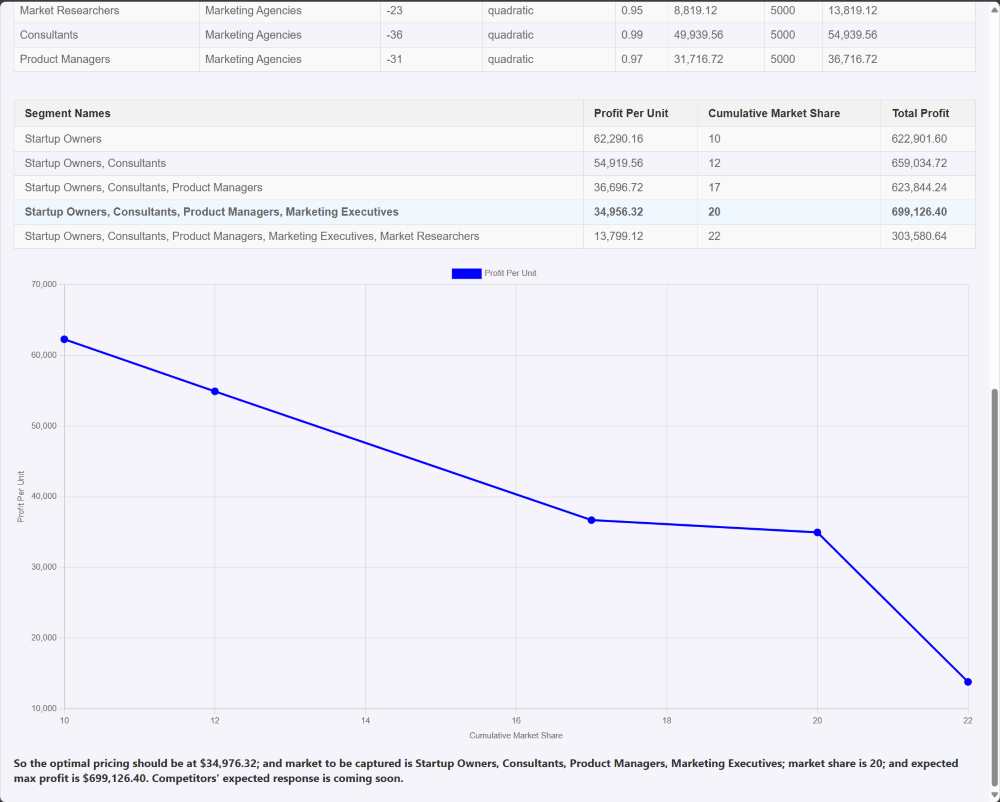Click the lowest data point on the chart
1000x802 pixels.
(967, 680)
